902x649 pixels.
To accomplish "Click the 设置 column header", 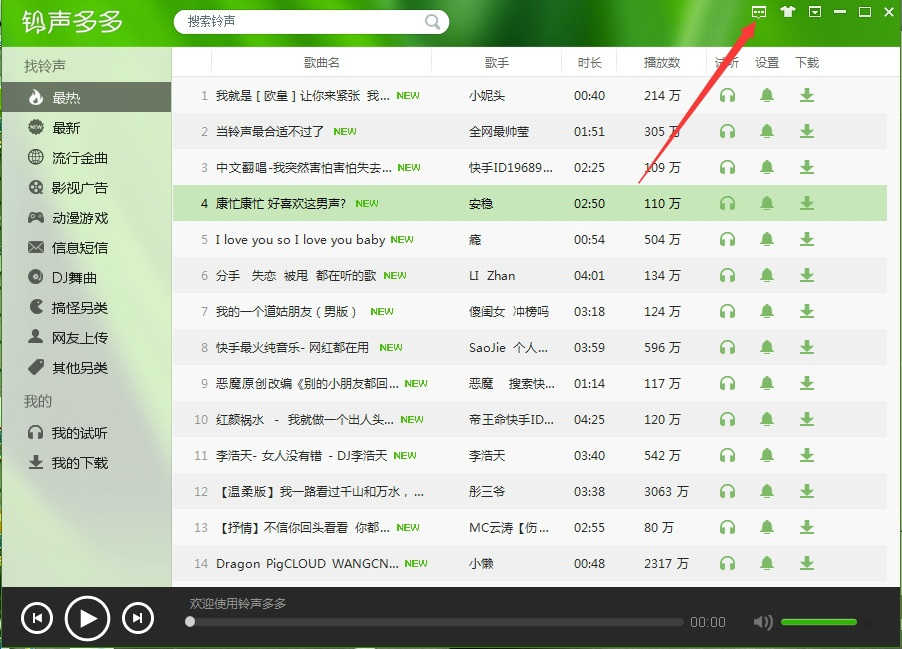I will click(767, 62).
